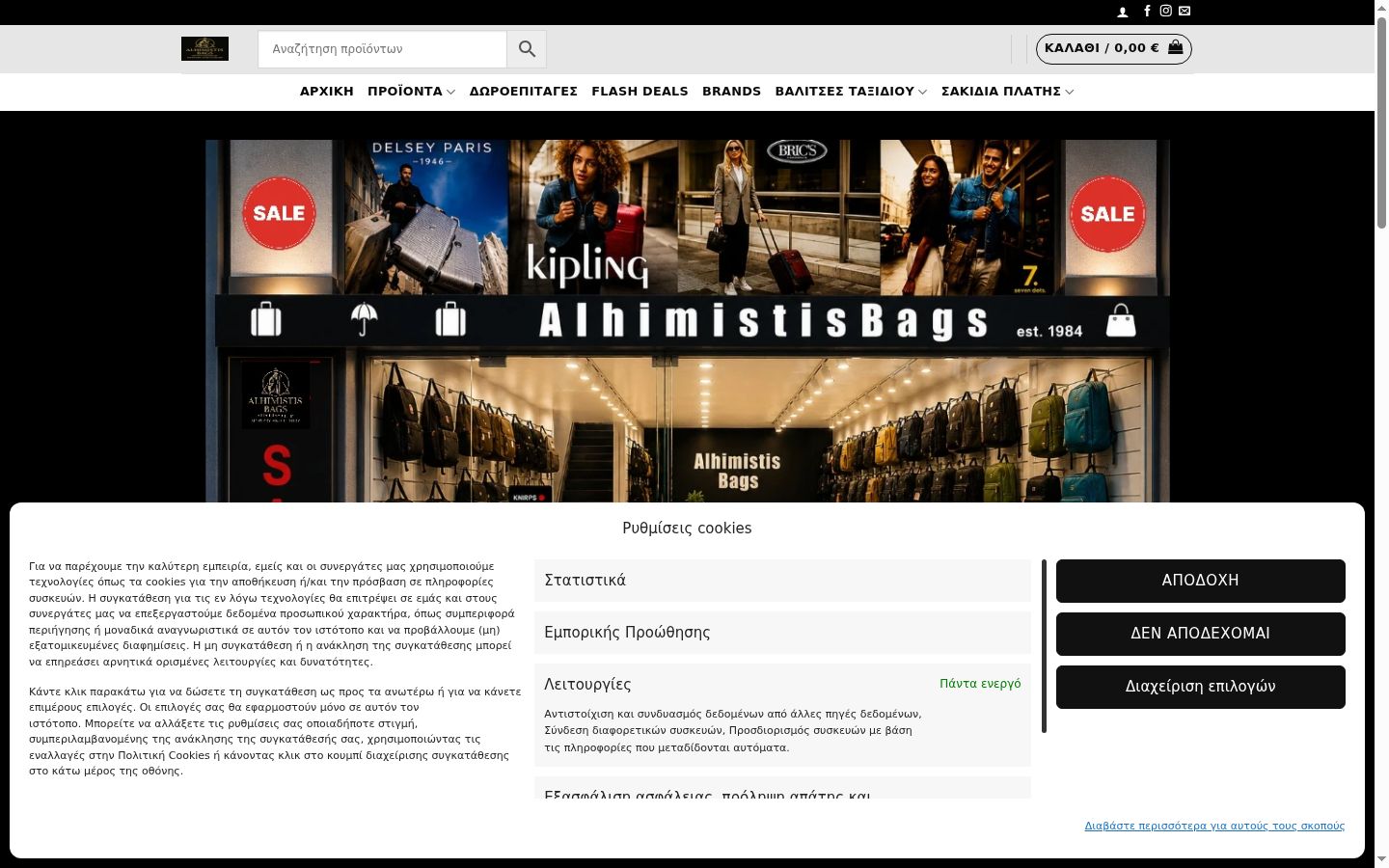Open the ΚΑΛΑΘΙ / 0,00 € cart button
Screen dimensions: 1389x868
pyautogui.click(x=1113, y=48)
